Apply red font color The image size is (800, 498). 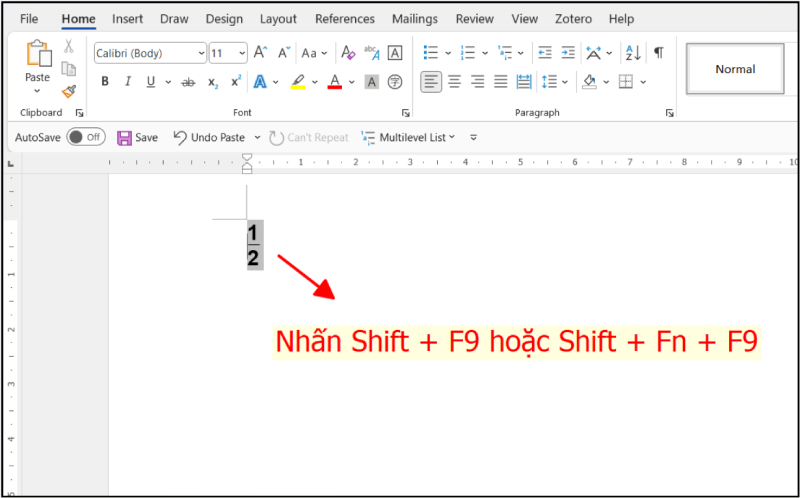tap(335, 82)
